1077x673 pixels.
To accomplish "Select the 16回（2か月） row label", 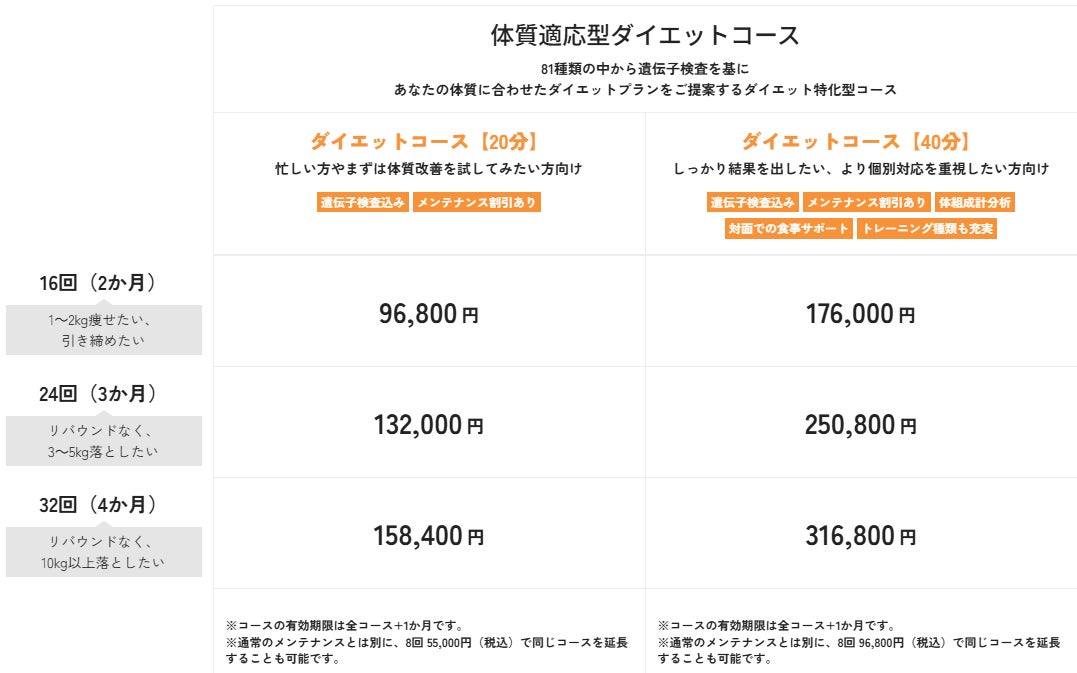I will tap(97, 283).
